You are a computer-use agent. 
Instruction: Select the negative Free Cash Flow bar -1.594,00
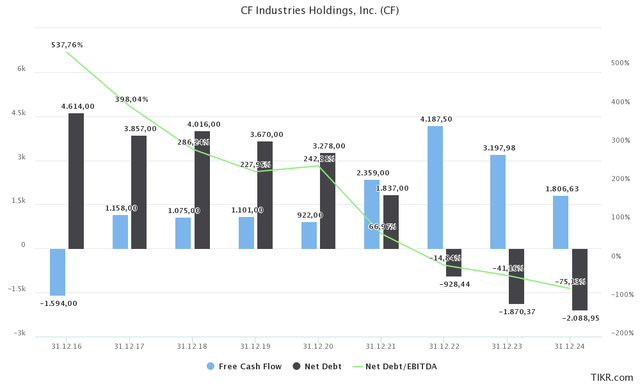point(58,272)
